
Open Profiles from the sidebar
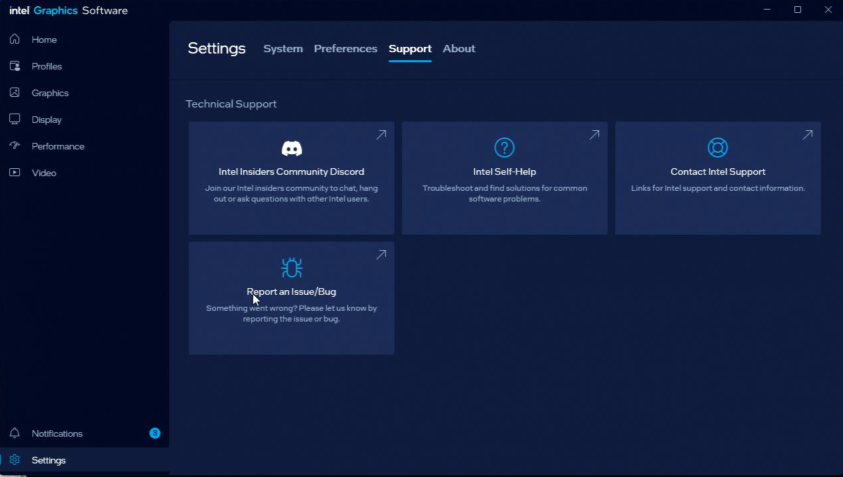[47, 67]
